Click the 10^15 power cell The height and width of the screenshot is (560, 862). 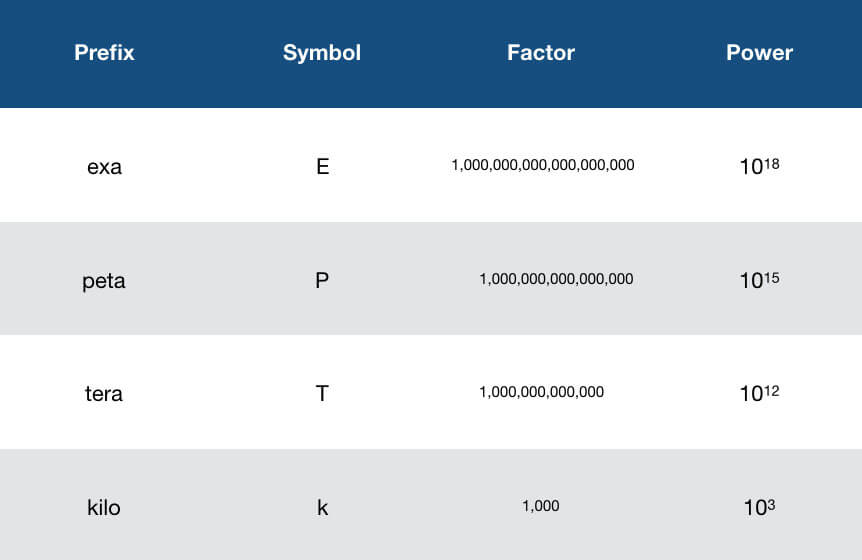pos(759,280)
